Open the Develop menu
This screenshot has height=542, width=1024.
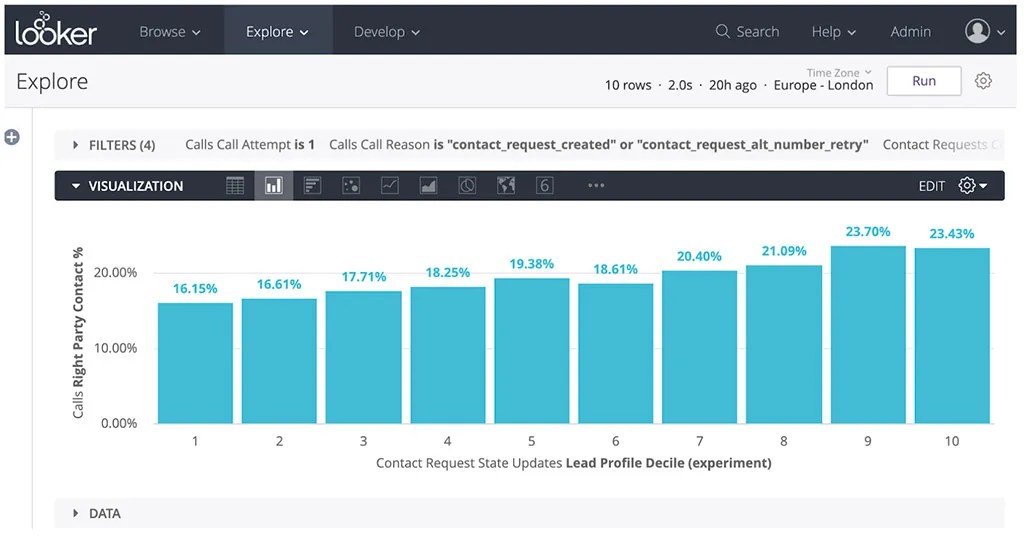387,31
